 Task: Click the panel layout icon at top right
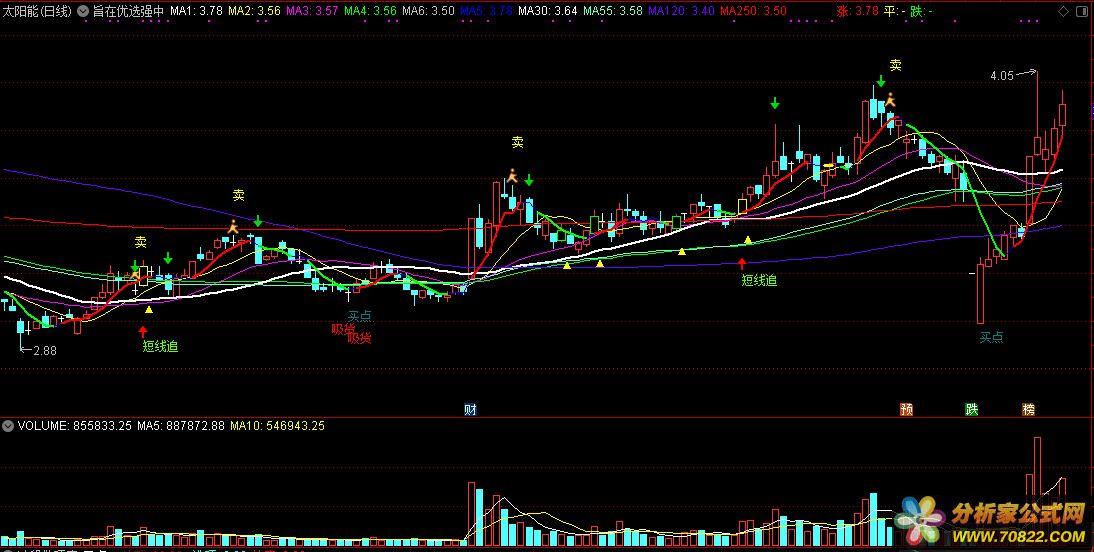pos(1081,10)
